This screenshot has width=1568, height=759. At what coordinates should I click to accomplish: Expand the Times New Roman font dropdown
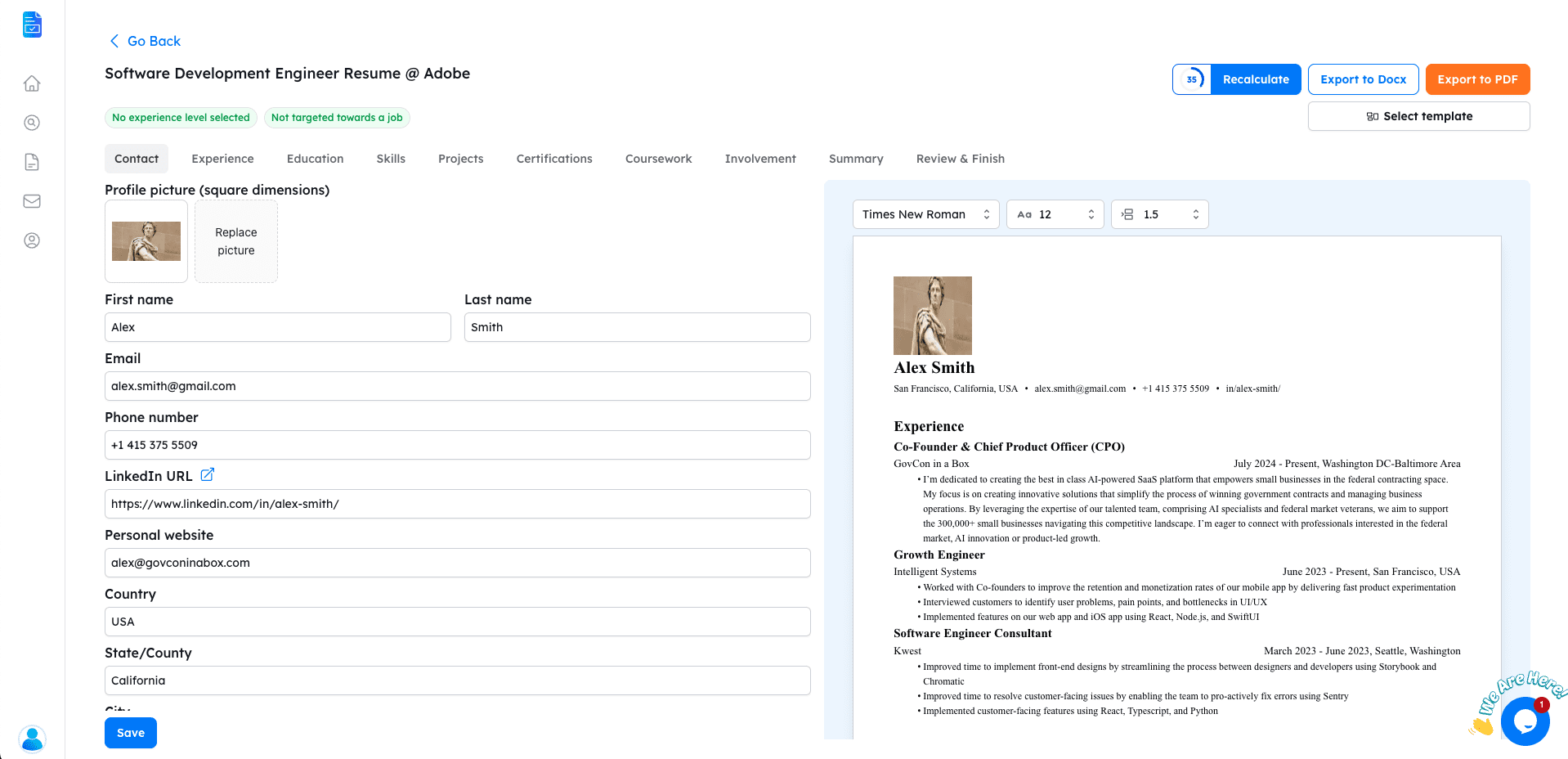tap(925, 214)
